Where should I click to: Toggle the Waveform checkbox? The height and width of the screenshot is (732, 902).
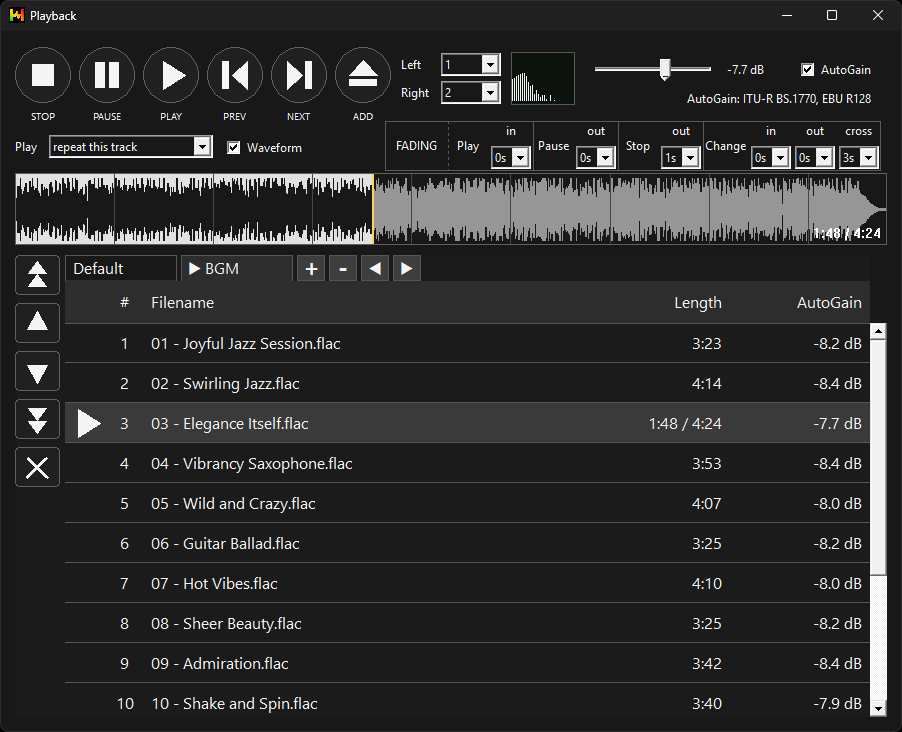[x=234, y=148]
